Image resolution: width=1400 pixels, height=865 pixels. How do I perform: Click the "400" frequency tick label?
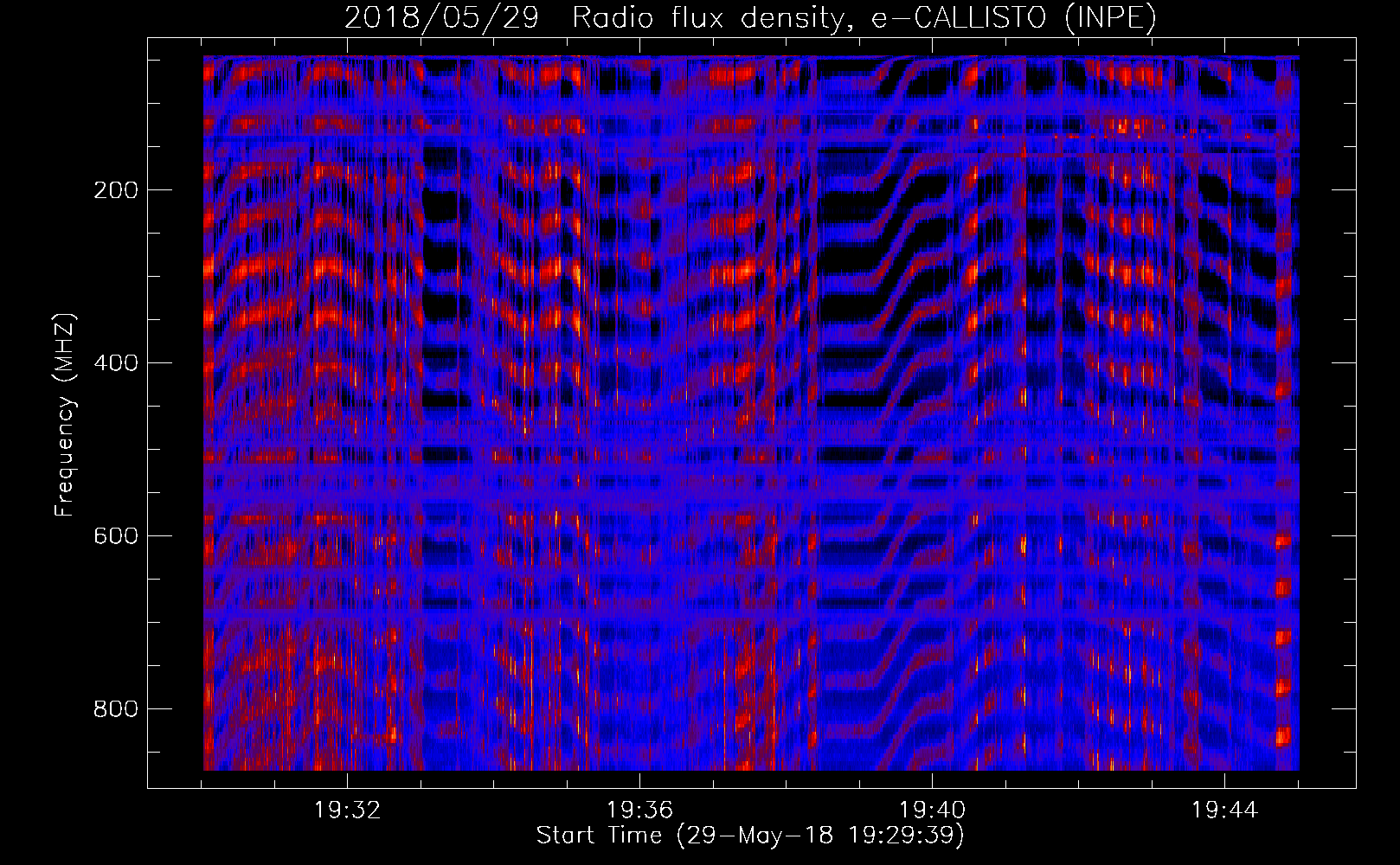click(x=116, y=363)
